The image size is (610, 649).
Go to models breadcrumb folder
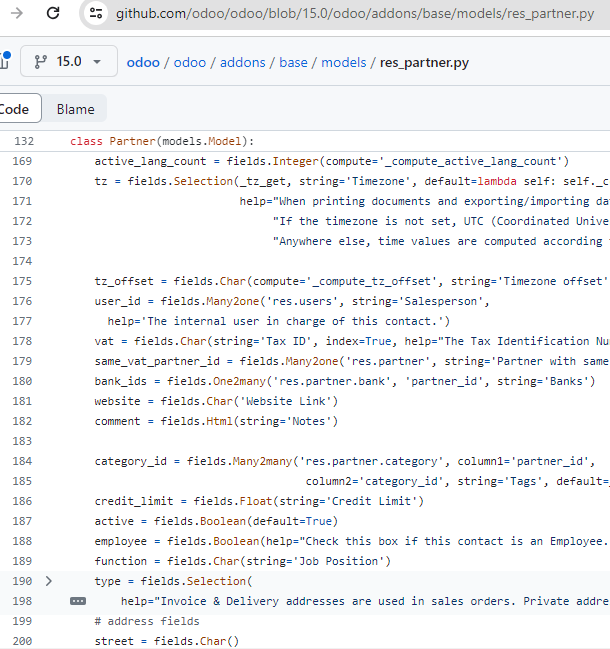(x=343, y=62)
